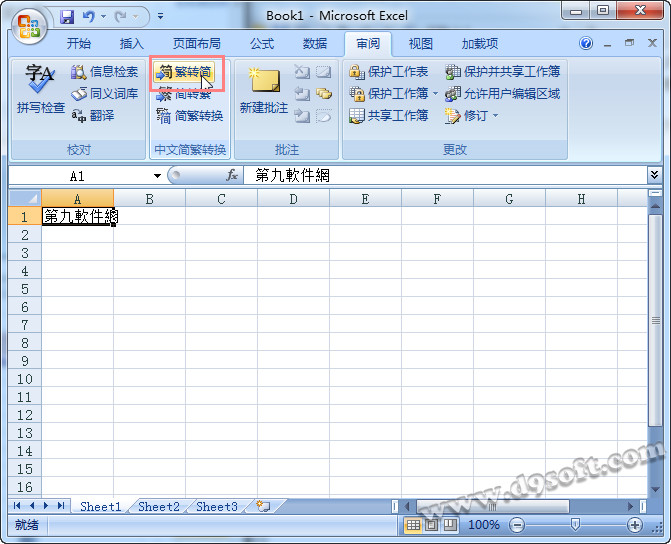The image size is (671, 544).
Task: Convert text with 繁转简
Action: 184,72
